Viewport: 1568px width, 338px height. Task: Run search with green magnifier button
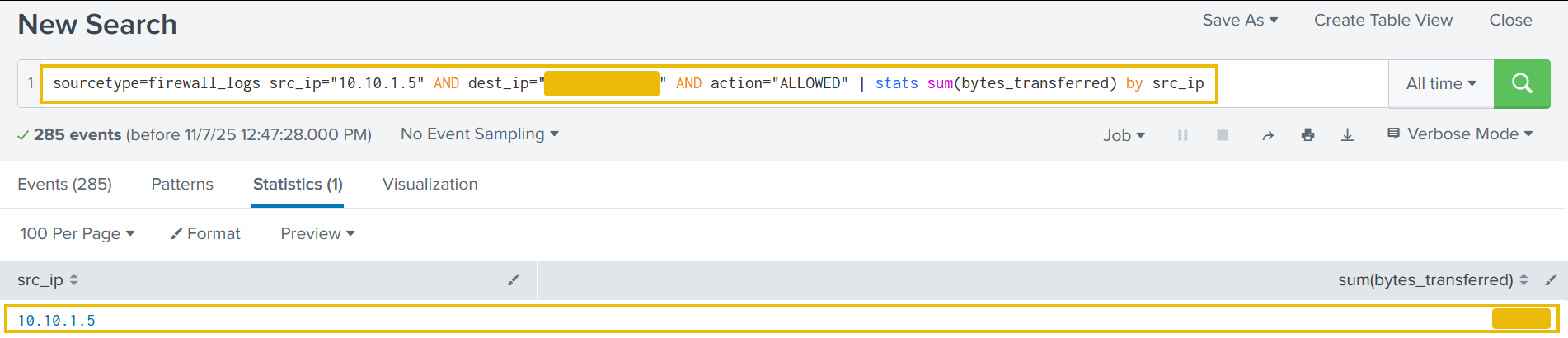pos(1522,83)
